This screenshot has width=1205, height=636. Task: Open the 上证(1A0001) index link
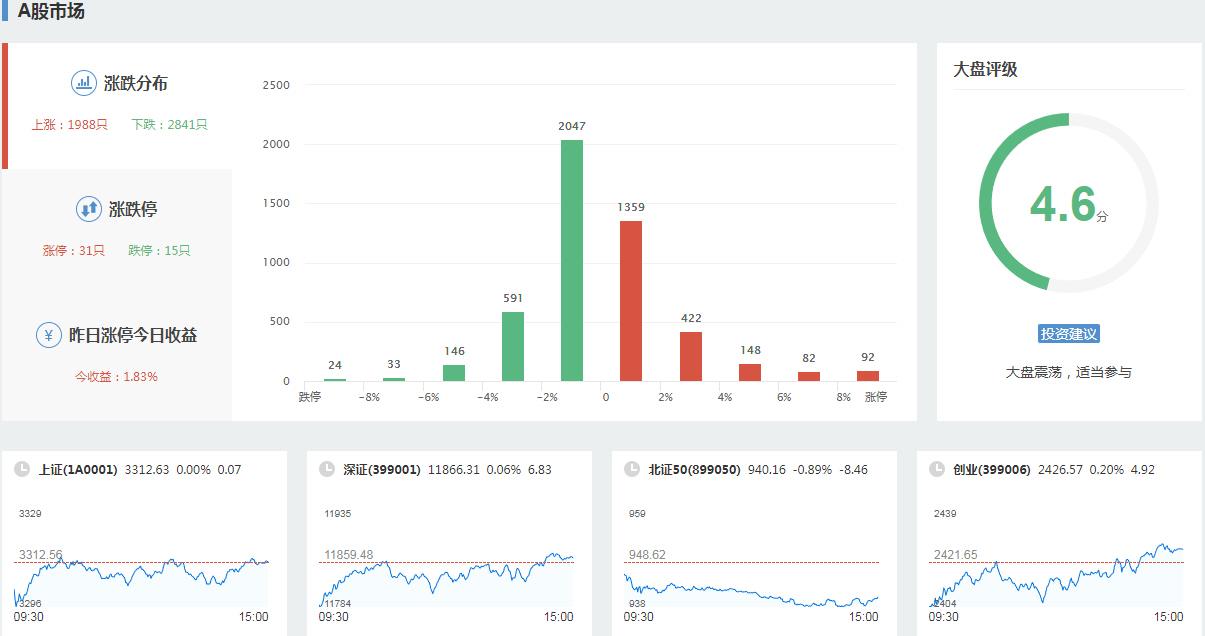pyautogui.click(x=78, y=469)
